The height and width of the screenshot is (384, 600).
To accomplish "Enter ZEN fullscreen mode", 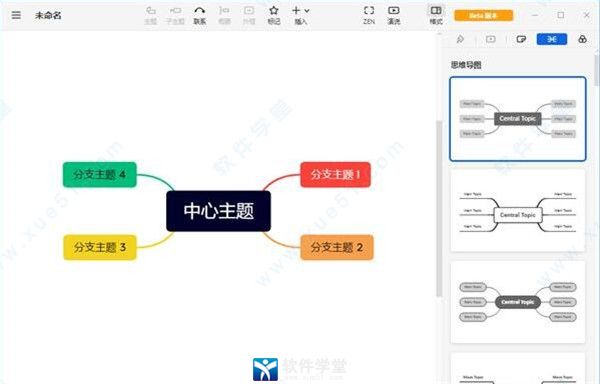I will point(369,15).
